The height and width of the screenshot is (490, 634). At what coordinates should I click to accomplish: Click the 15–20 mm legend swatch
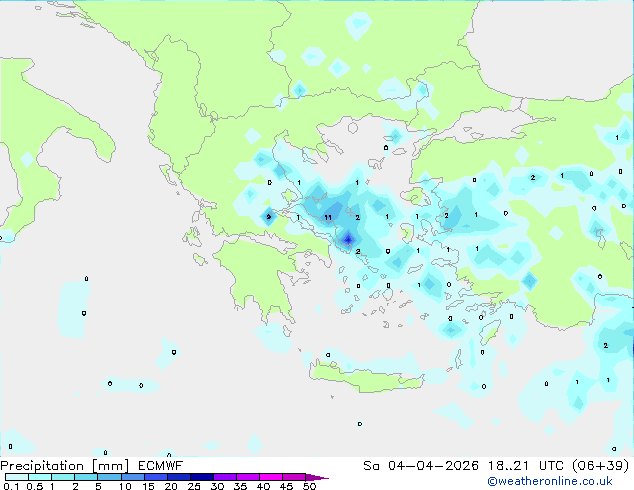[156, 477]
